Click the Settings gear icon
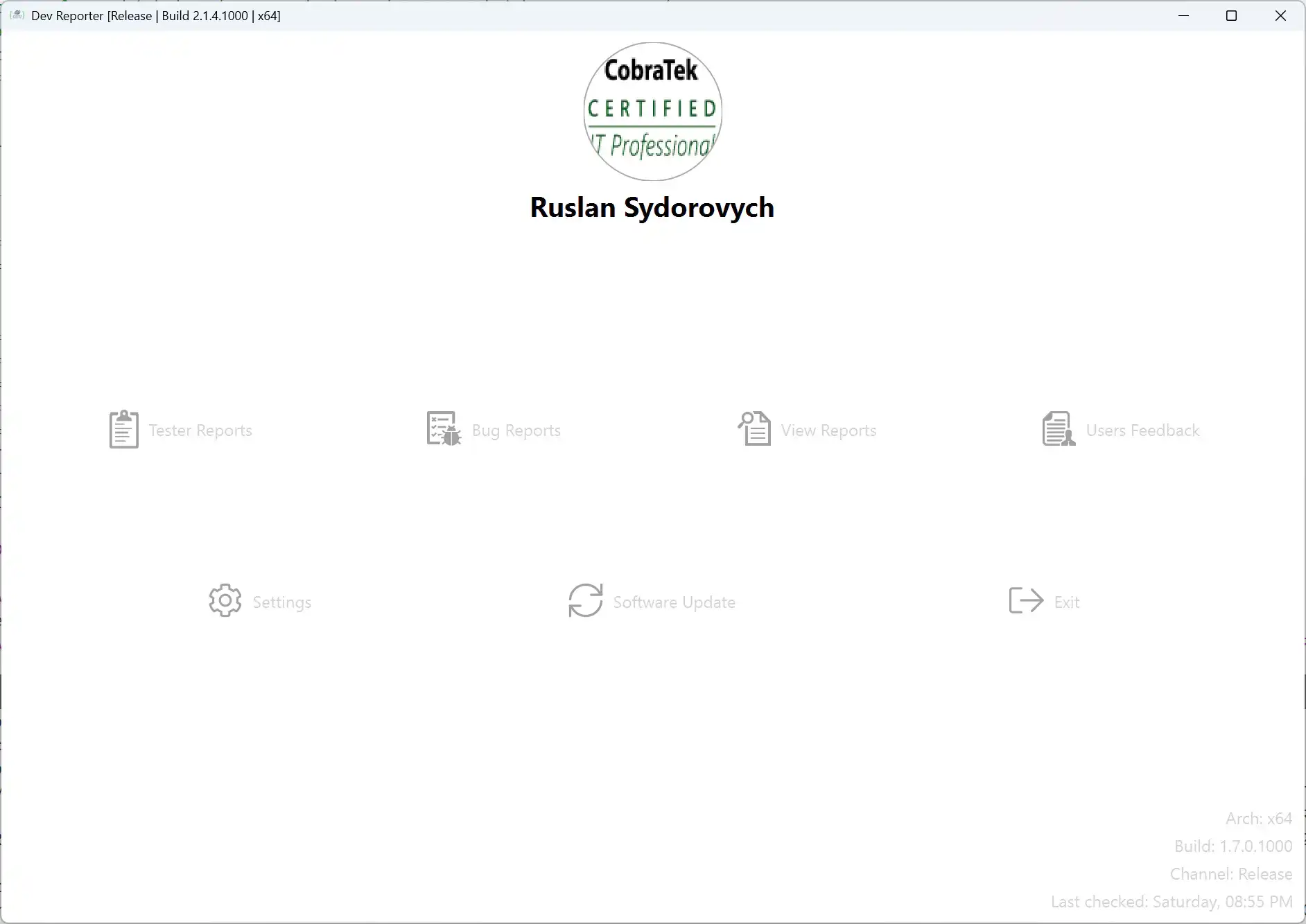This screenshot has width=1306, height=924. [x=225, y=600]
